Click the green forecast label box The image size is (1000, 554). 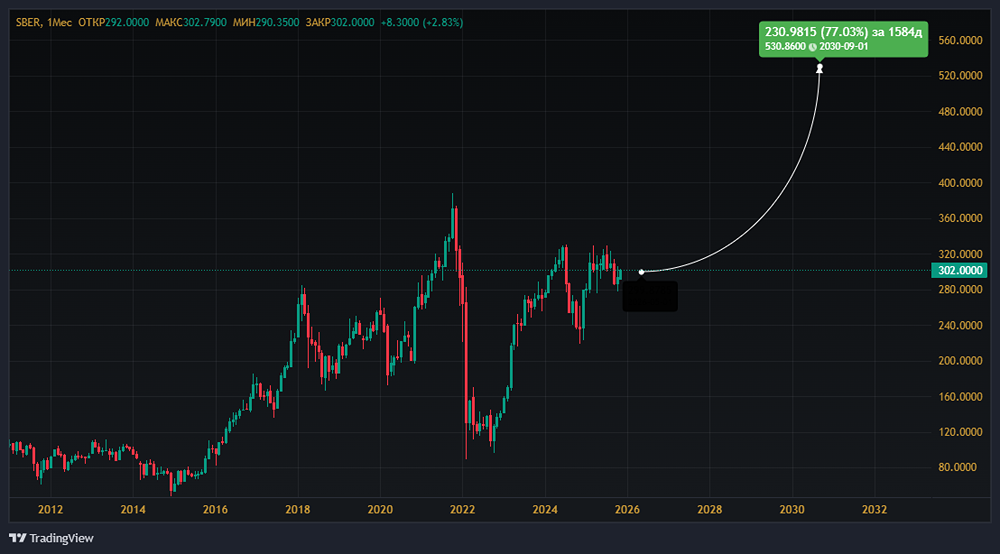click(x=844, y=40)
